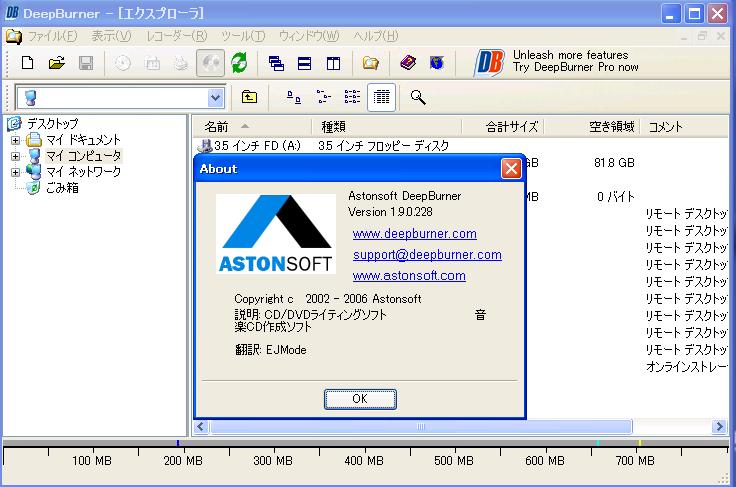Click the cascade windows icon
This screenshot has height=487, width=736.
click(x=276, y=63)
